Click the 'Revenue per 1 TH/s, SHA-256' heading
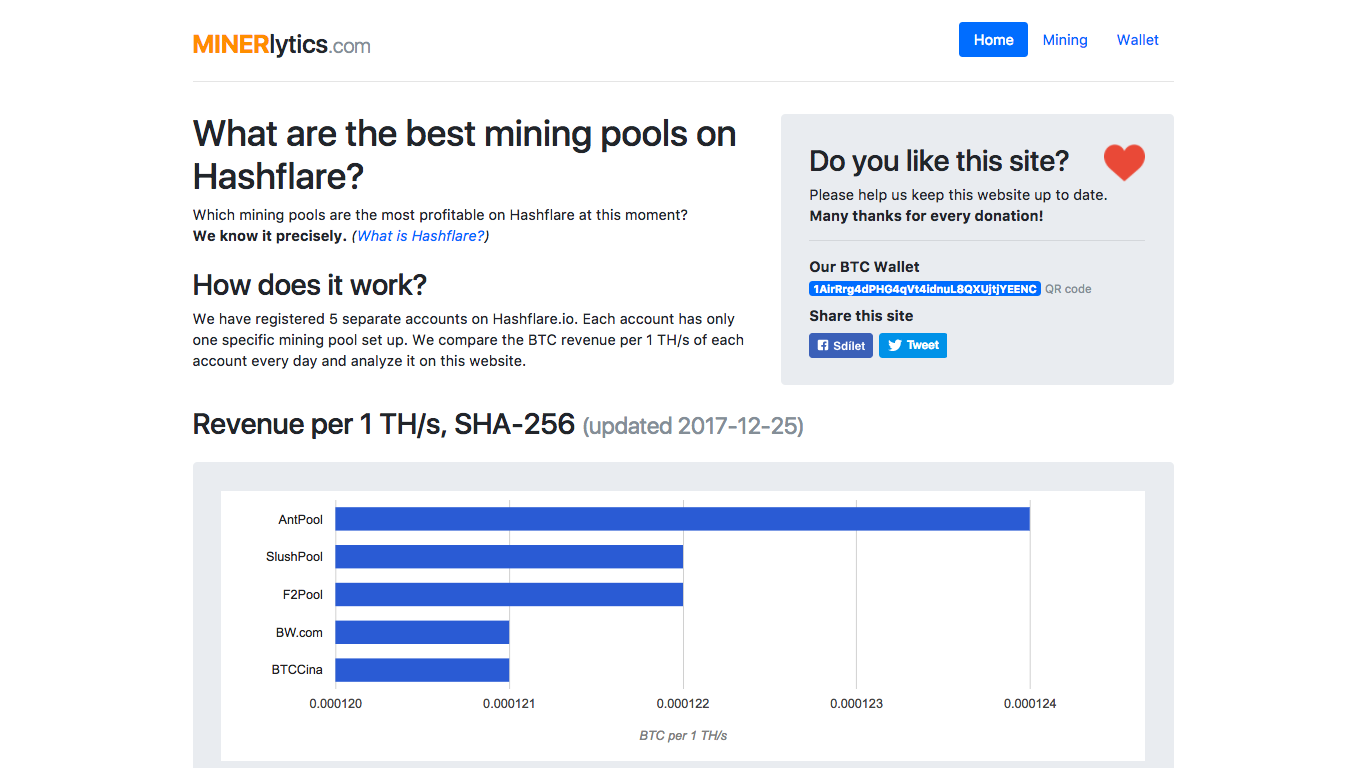 [x=384, y=424]
